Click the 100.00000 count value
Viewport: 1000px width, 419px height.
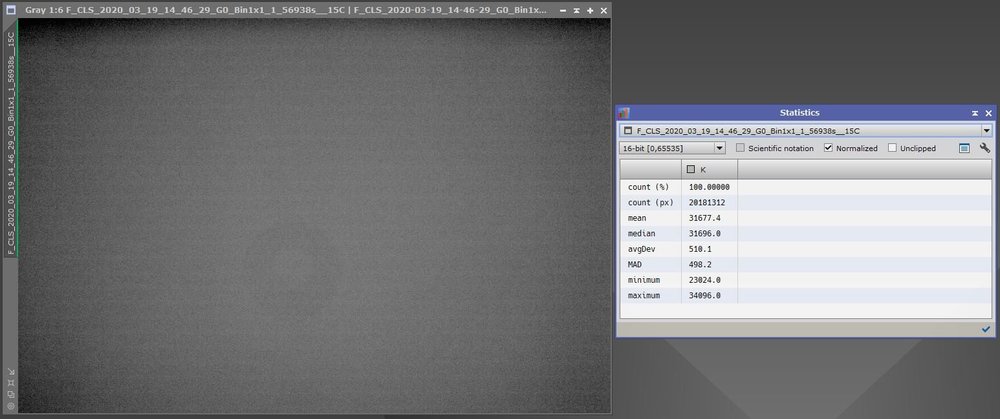click(709, 187)
